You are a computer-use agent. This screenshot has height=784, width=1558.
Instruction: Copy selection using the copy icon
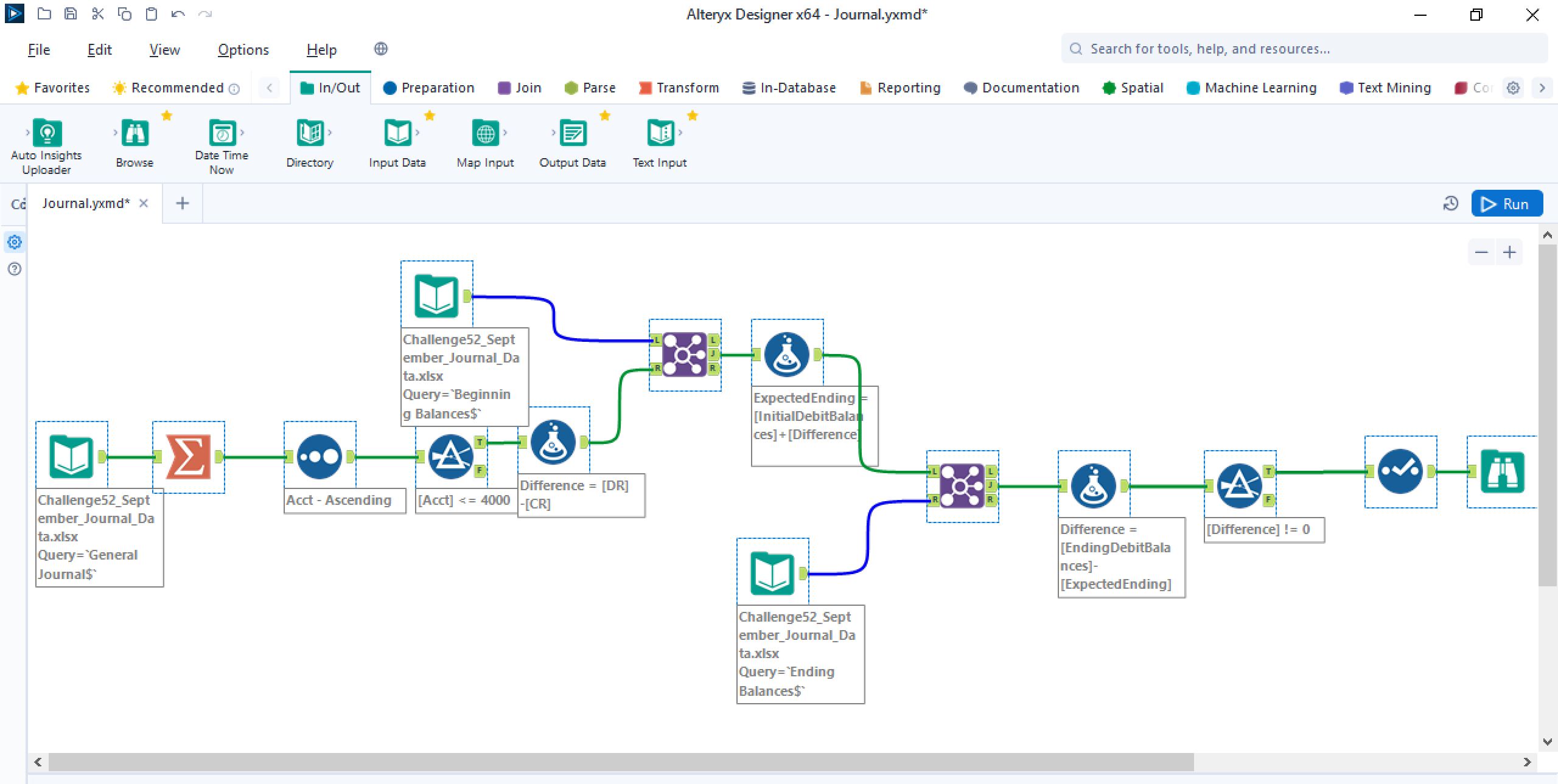point(124,14)
